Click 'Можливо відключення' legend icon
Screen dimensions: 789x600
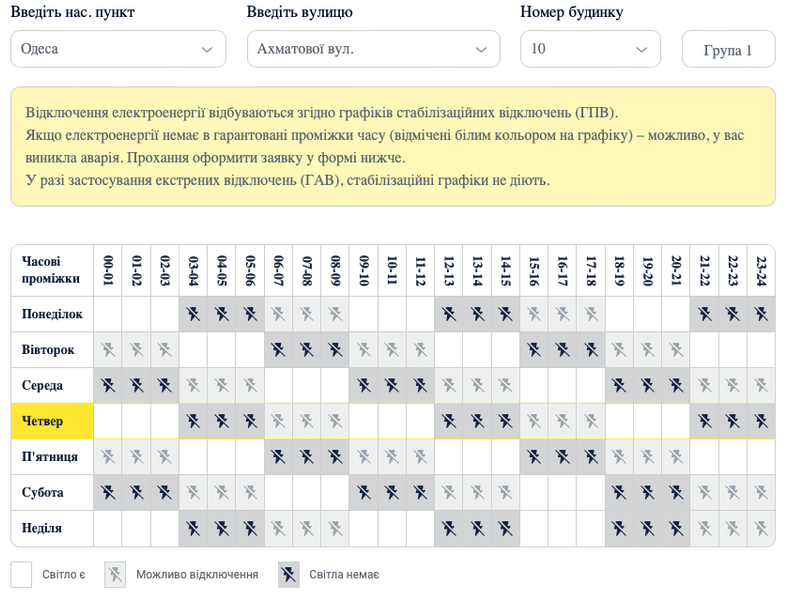115,574
